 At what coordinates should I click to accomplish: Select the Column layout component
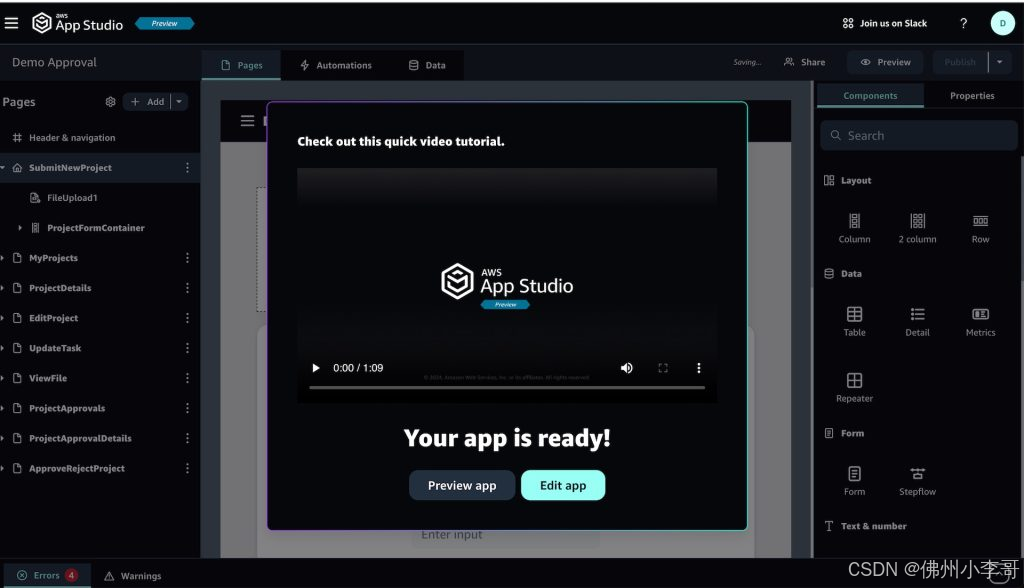click(x=854, y=228)
